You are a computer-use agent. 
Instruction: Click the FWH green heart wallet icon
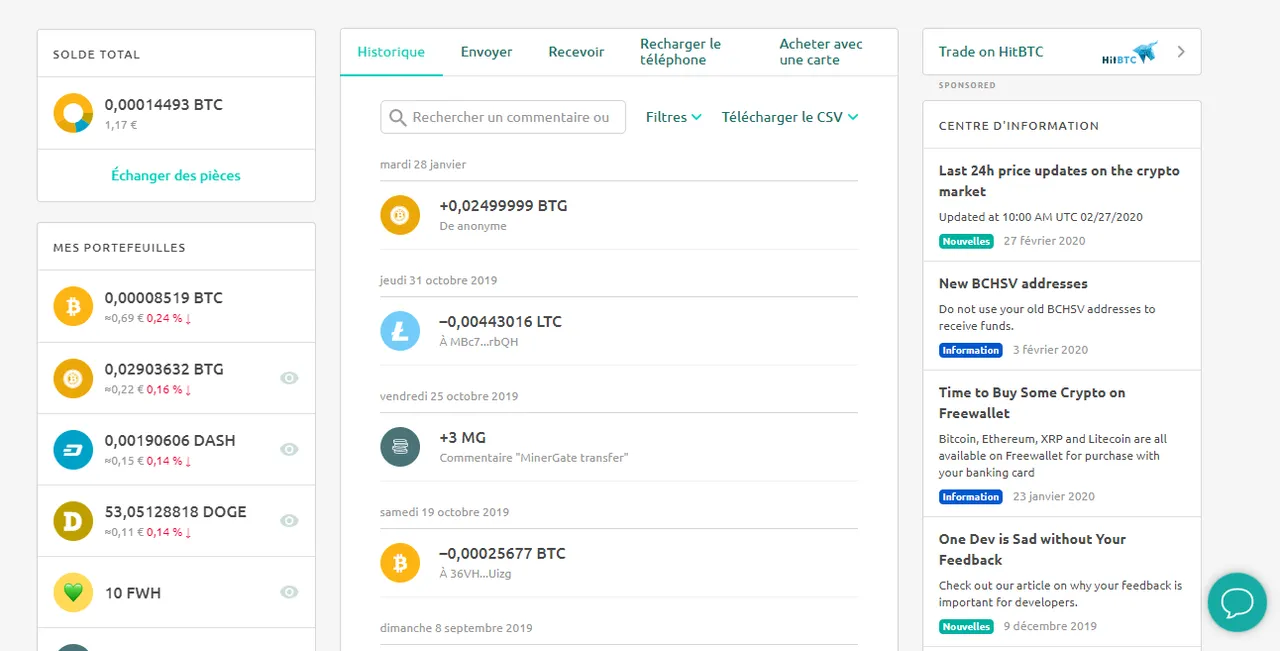(73, 593)
